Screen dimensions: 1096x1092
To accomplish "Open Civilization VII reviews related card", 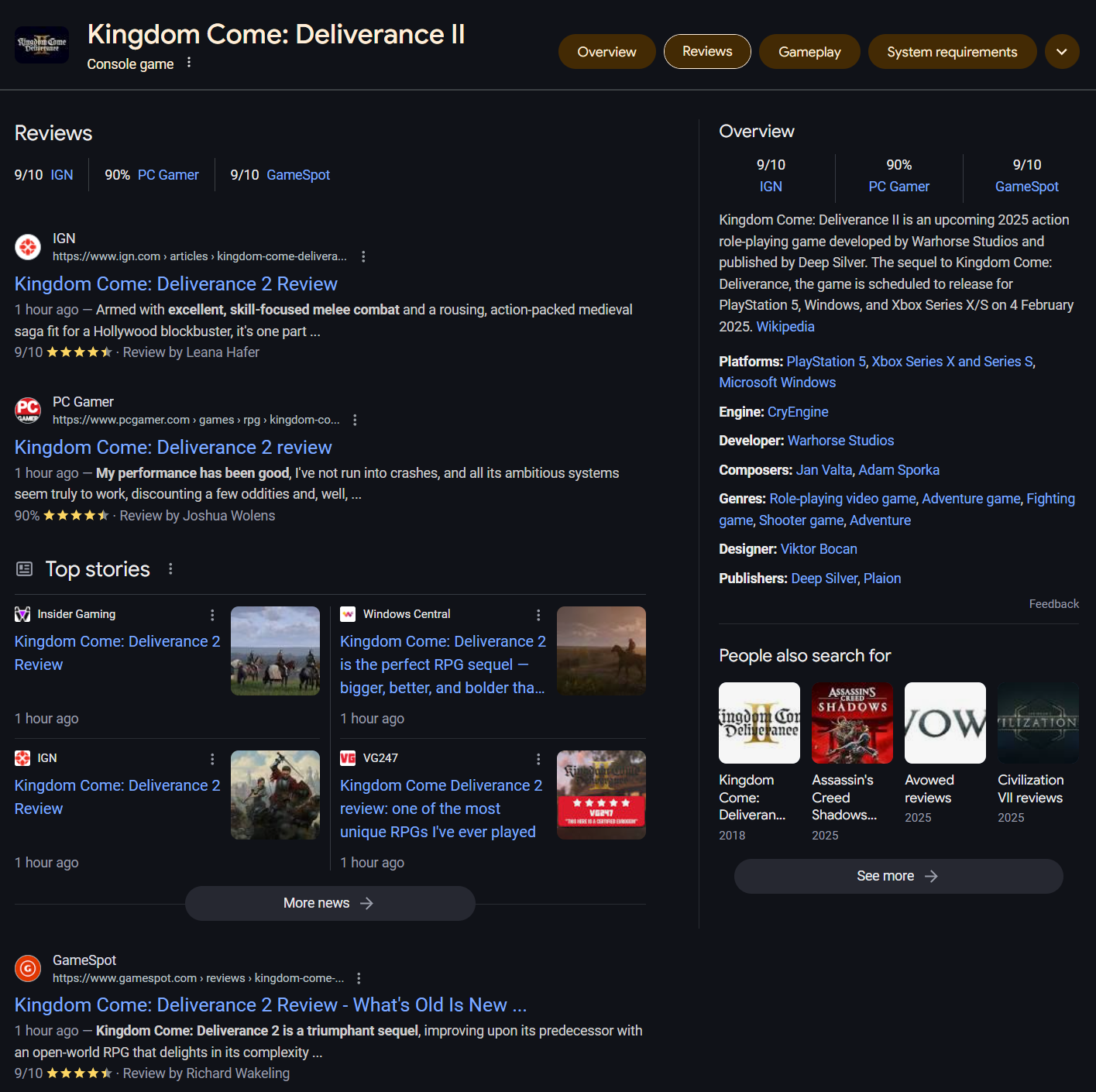I will click(1038, 753).
